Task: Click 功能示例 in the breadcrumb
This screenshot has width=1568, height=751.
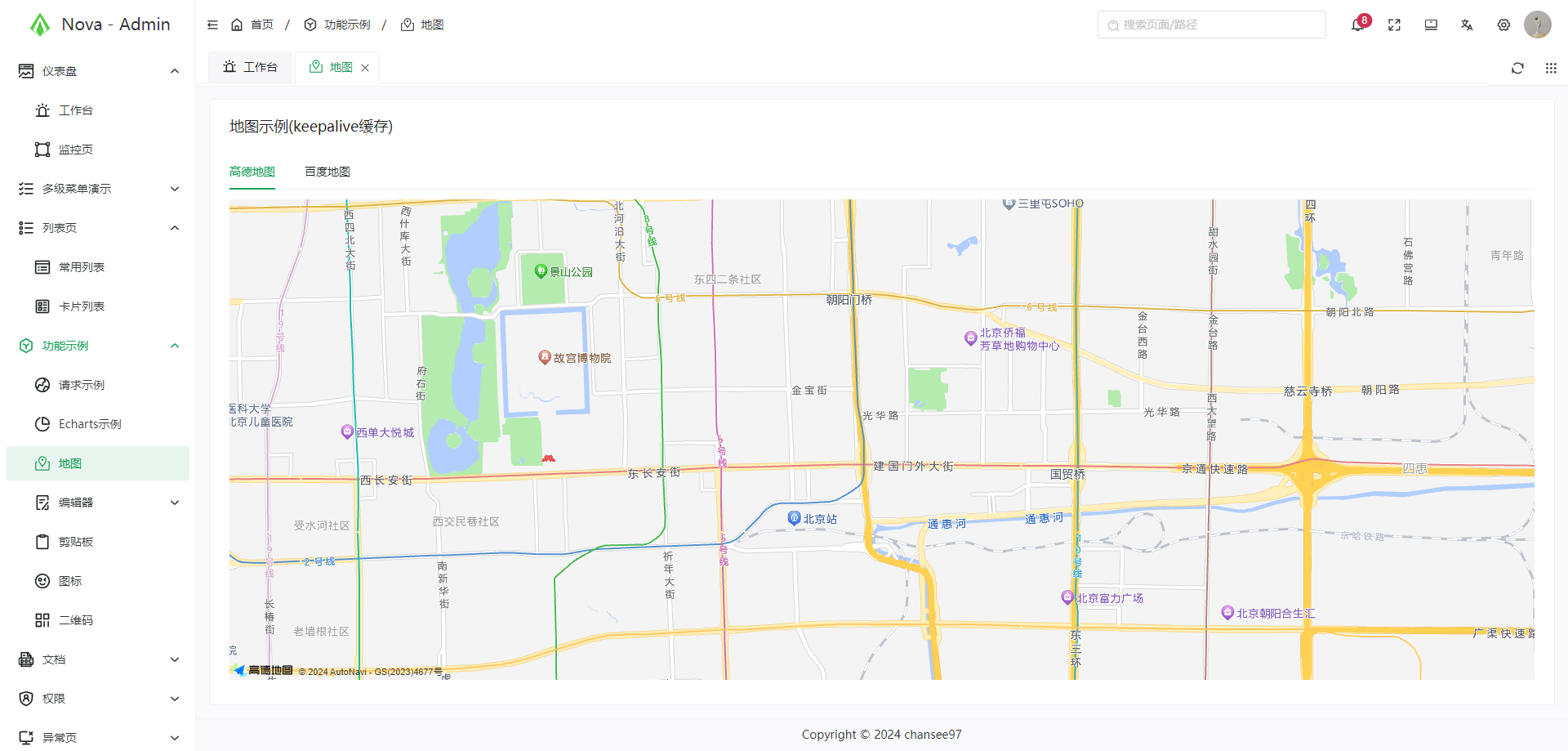Action: coord(347,25)
